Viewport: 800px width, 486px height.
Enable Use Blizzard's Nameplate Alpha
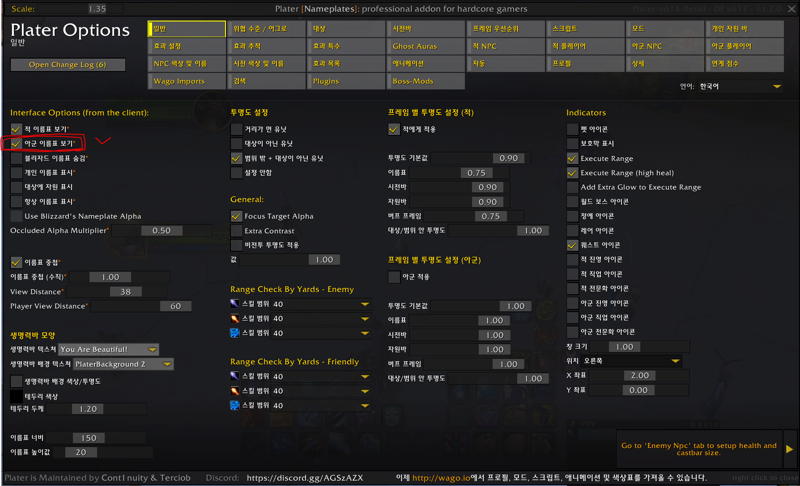tap(16, 216)
